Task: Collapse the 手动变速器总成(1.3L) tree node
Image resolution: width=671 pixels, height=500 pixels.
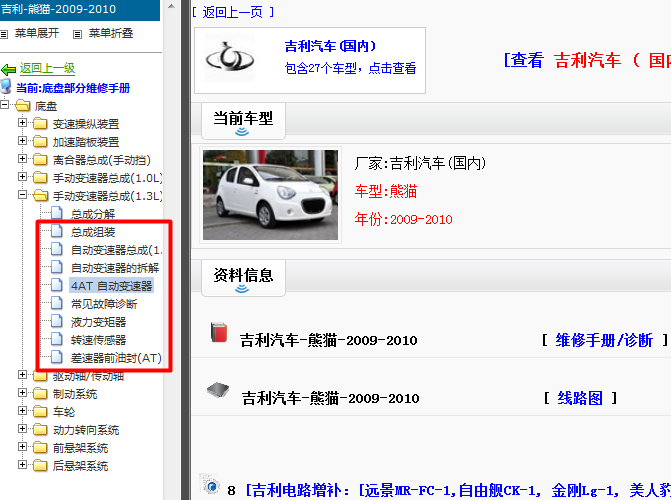Action: click(x=22, y=194)
